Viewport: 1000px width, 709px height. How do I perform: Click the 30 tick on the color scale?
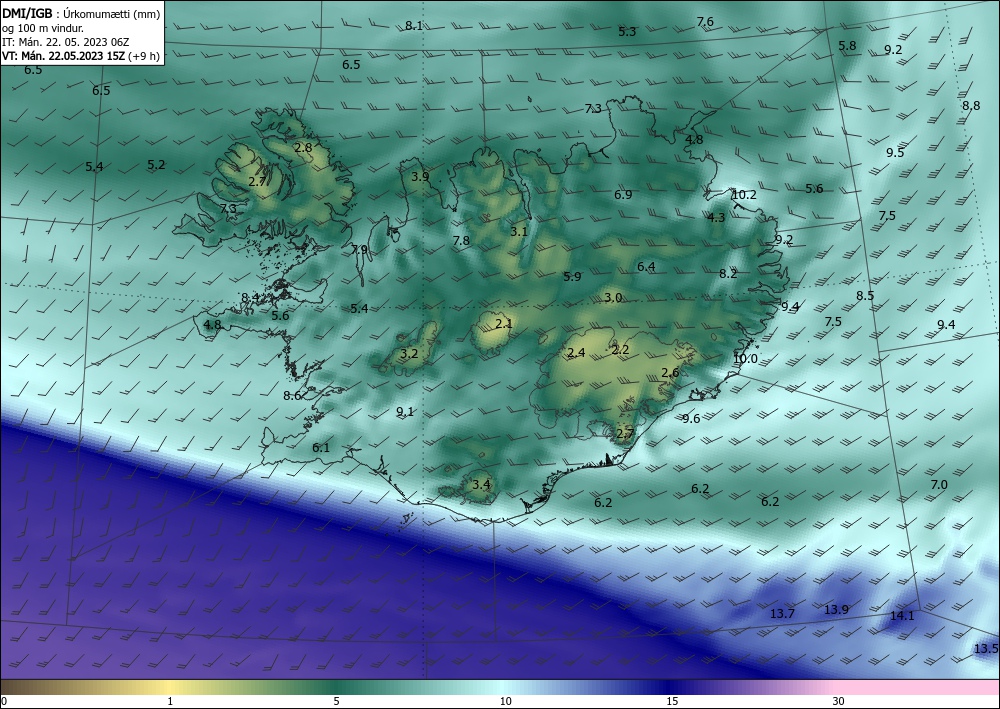tap(839, 702)
